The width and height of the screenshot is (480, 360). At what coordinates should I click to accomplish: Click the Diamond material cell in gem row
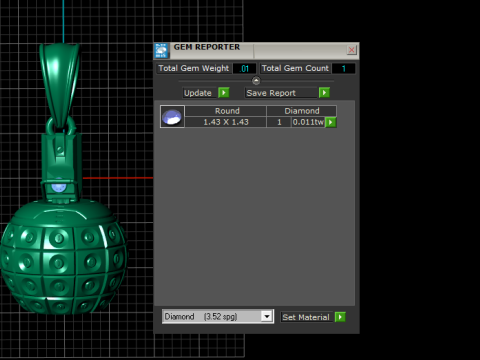click(x=302, y=111)
